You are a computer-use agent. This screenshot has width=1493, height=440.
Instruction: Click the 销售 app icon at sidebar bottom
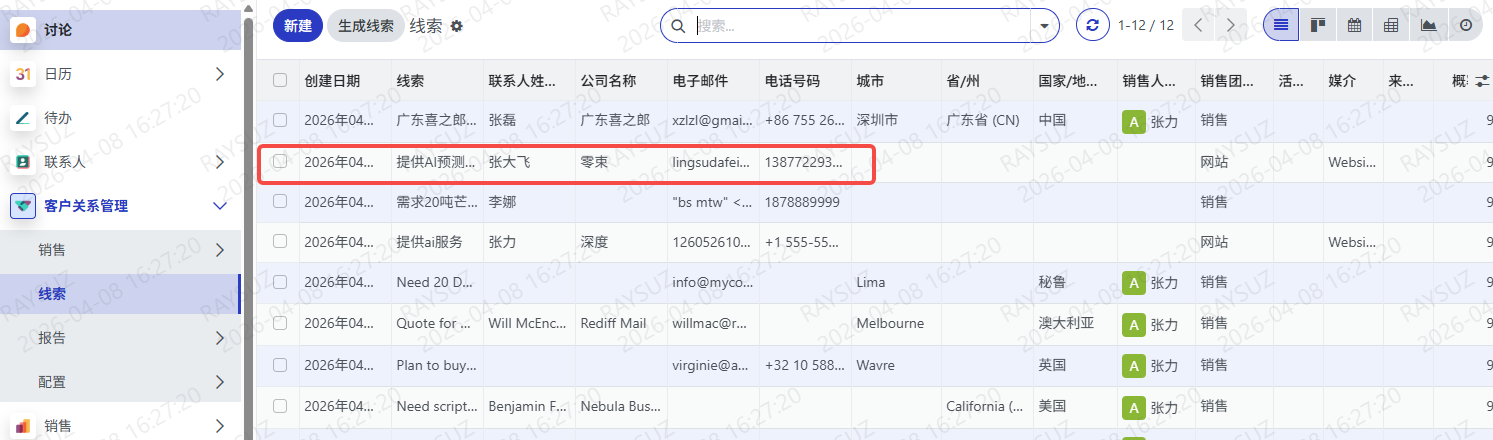(23, 427)
